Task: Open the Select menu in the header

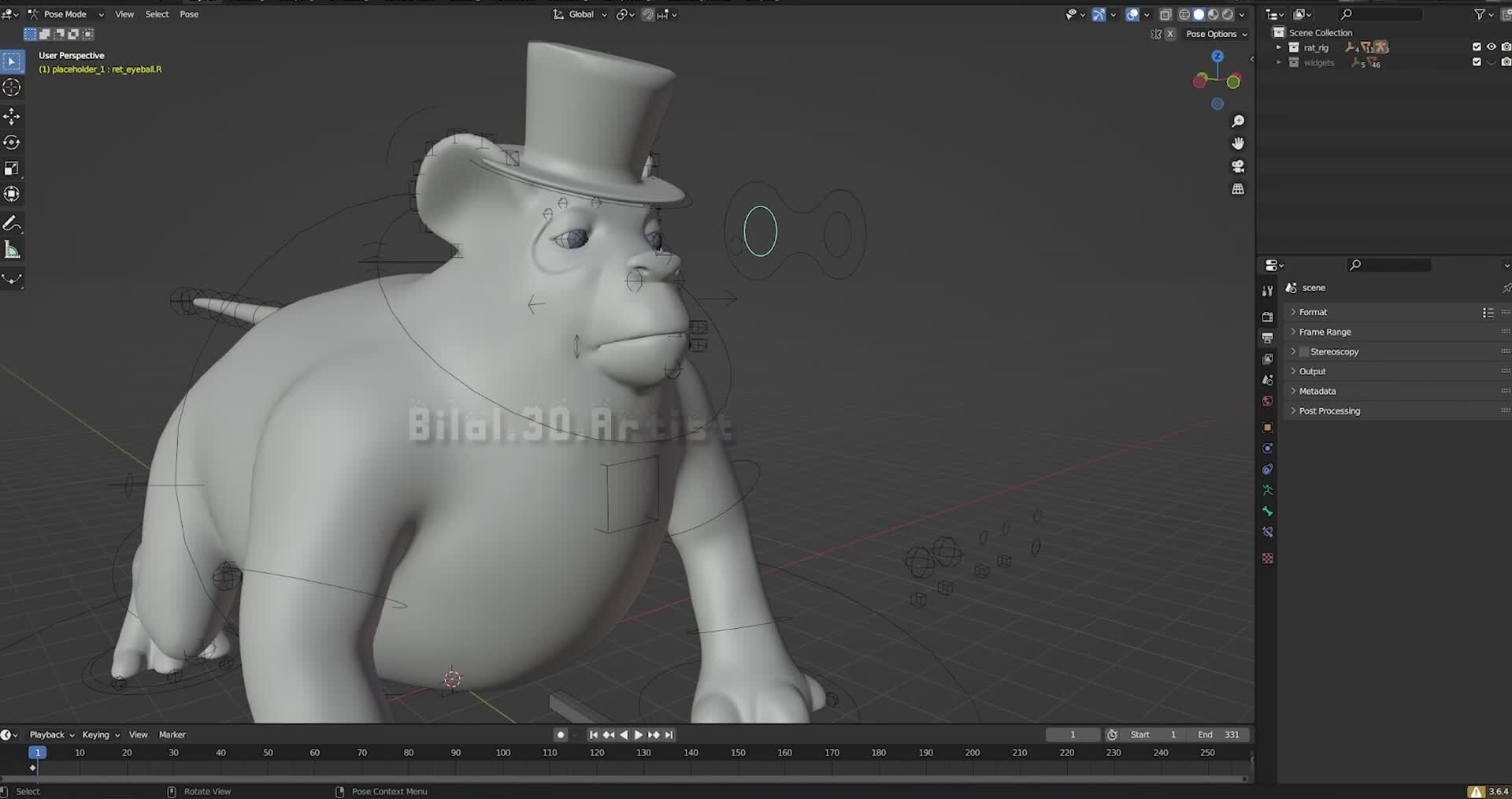Action: click(x=157, y=14)
